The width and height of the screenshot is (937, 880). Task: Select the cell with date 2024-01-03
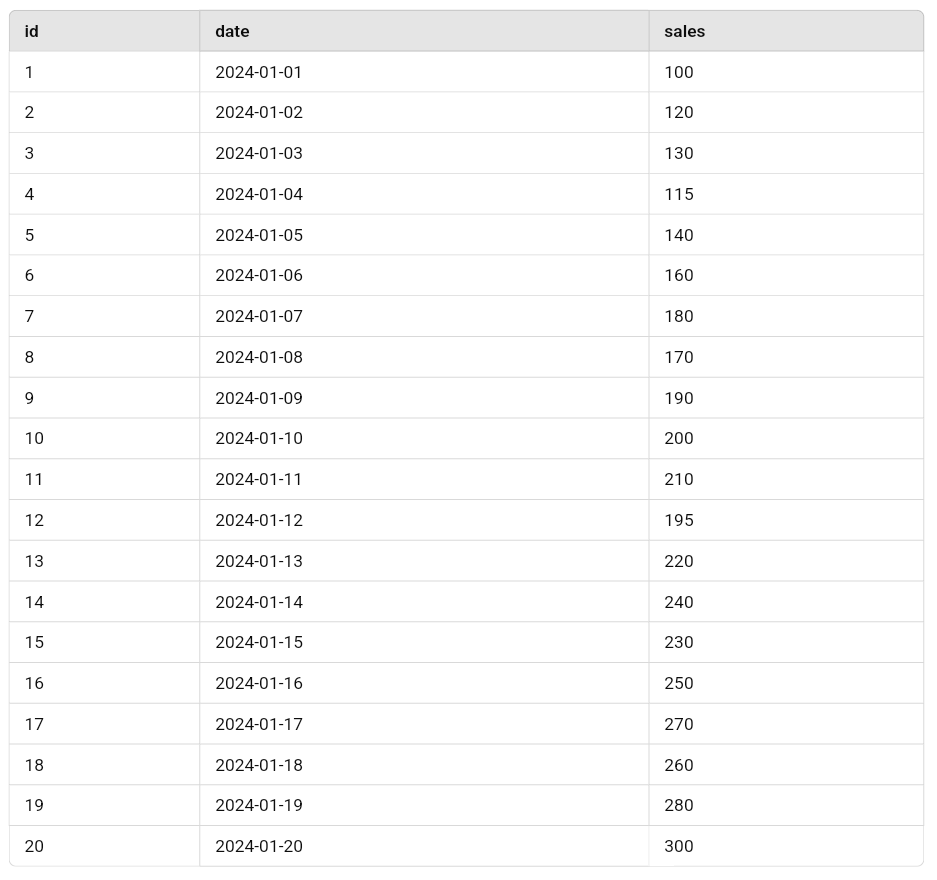258,153
